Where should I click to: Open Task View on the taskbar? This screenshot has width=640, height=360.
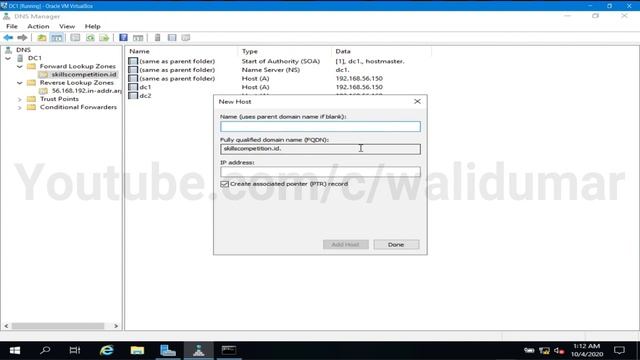[x=75, y=350]
